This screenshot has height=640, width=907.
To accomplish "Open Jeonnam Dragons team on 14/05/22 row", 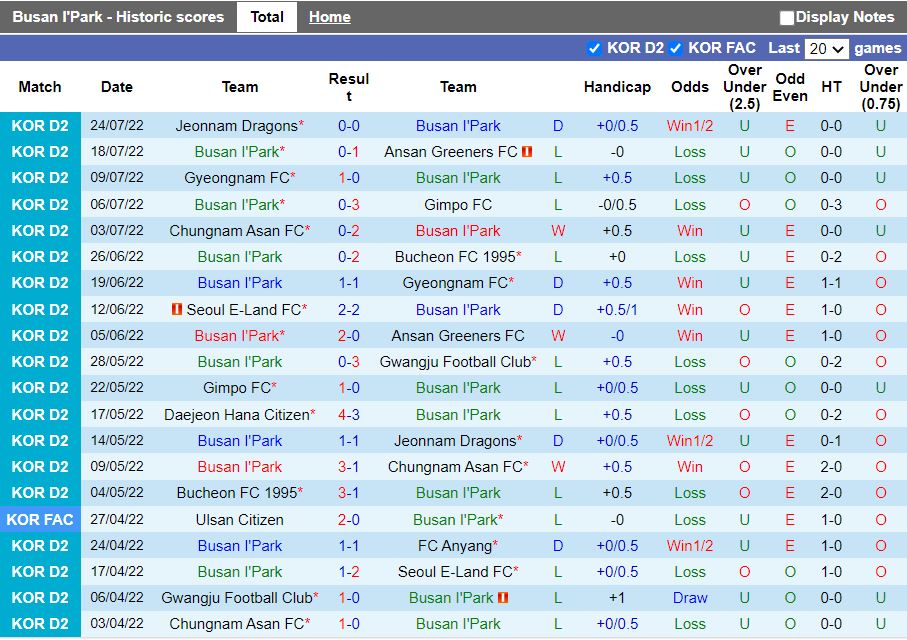I will coord(455,441).
